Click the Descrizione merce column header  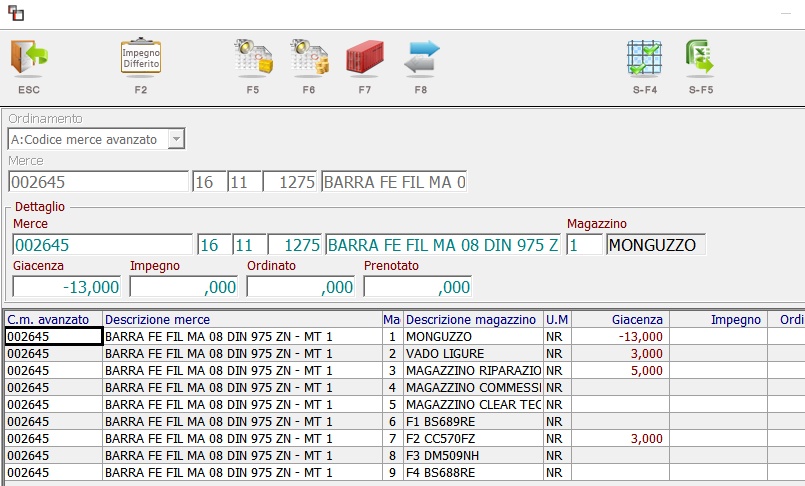pyautogui.click(x=242, y=320)
